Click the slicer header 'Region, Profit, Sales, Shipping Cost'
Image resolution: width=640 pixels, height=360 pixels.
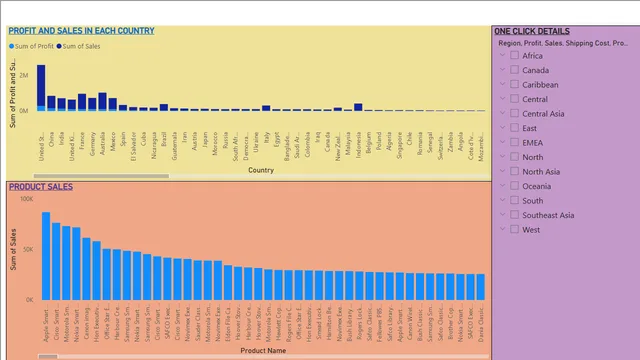(563, 43)
